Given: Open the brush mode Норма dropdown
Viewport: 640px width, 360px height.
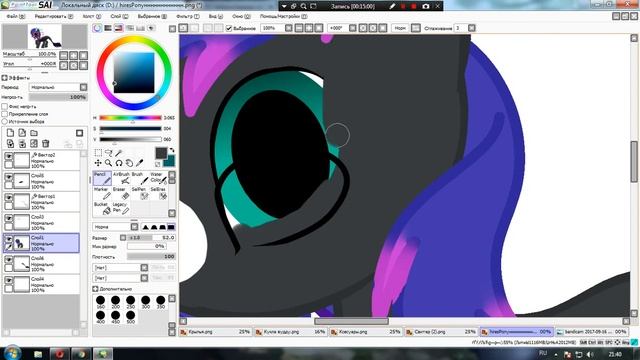Looking at the screenshot, I should (x=116, y=227).
